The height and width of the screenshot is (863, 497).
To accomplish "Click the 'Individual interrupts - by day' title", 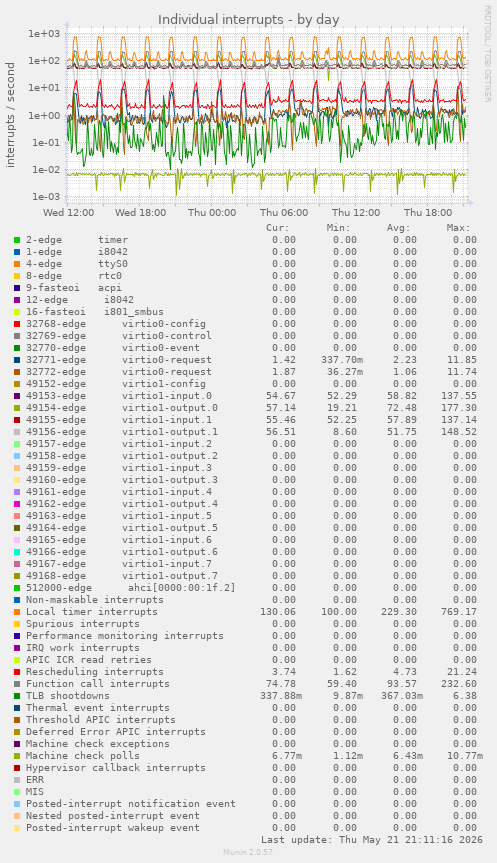I will [249, 20].
